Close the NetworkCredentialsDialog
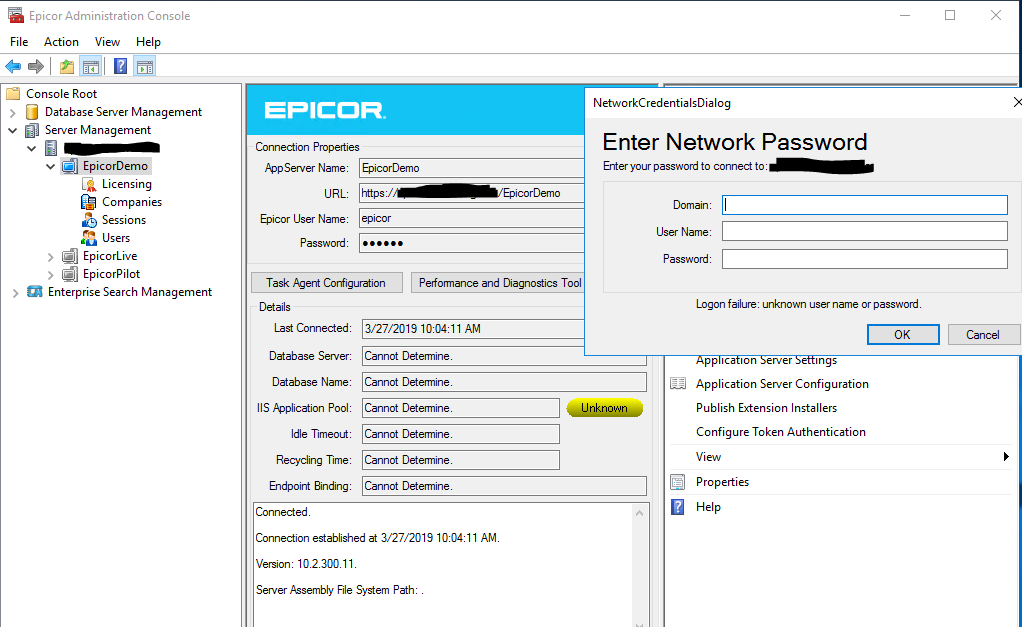The width and height of the screenshot is (1024, 627). point(1017,103)
